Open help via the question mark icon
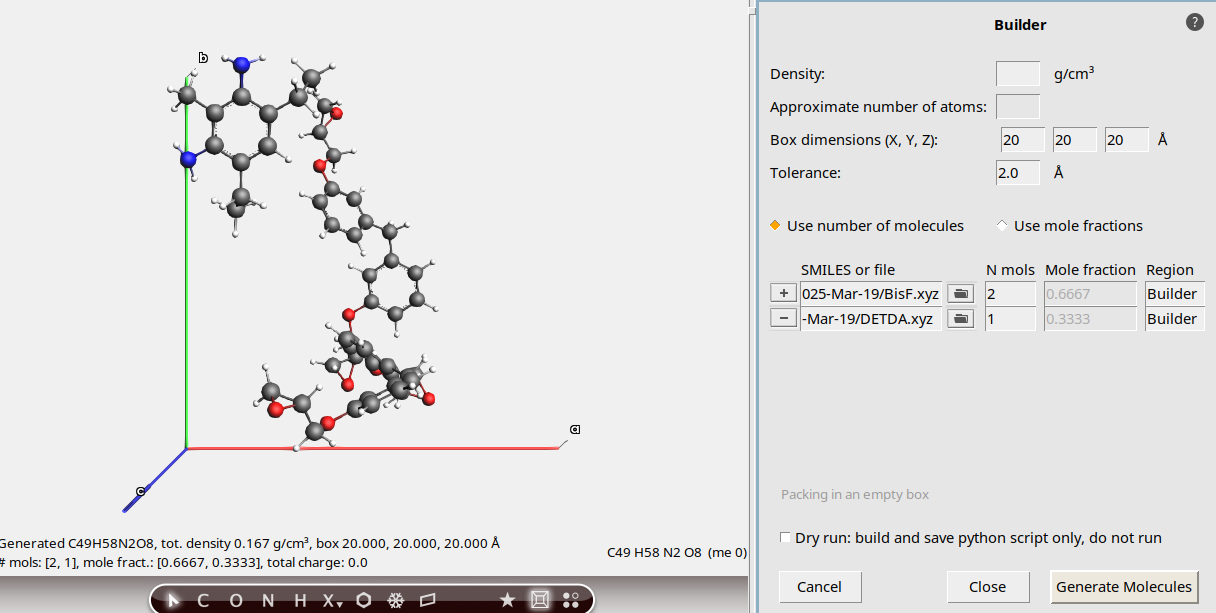The image size is (1216, 613). click(1194, 21)
